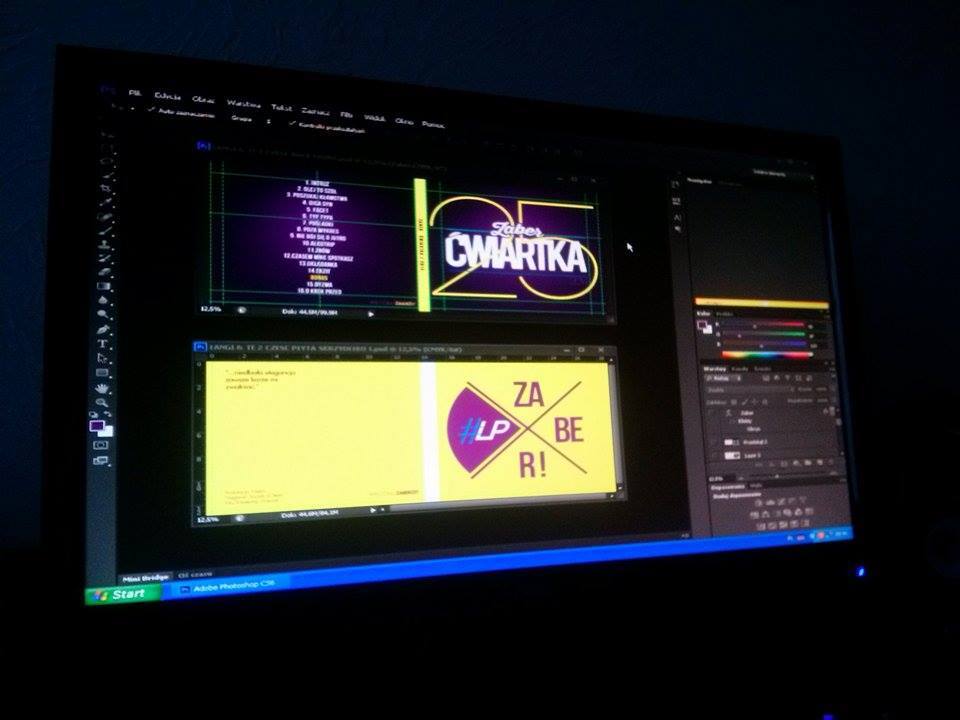This screenshot has height=720, width=960.
Task: Select the Brush tool
Action: click(107, 230)
